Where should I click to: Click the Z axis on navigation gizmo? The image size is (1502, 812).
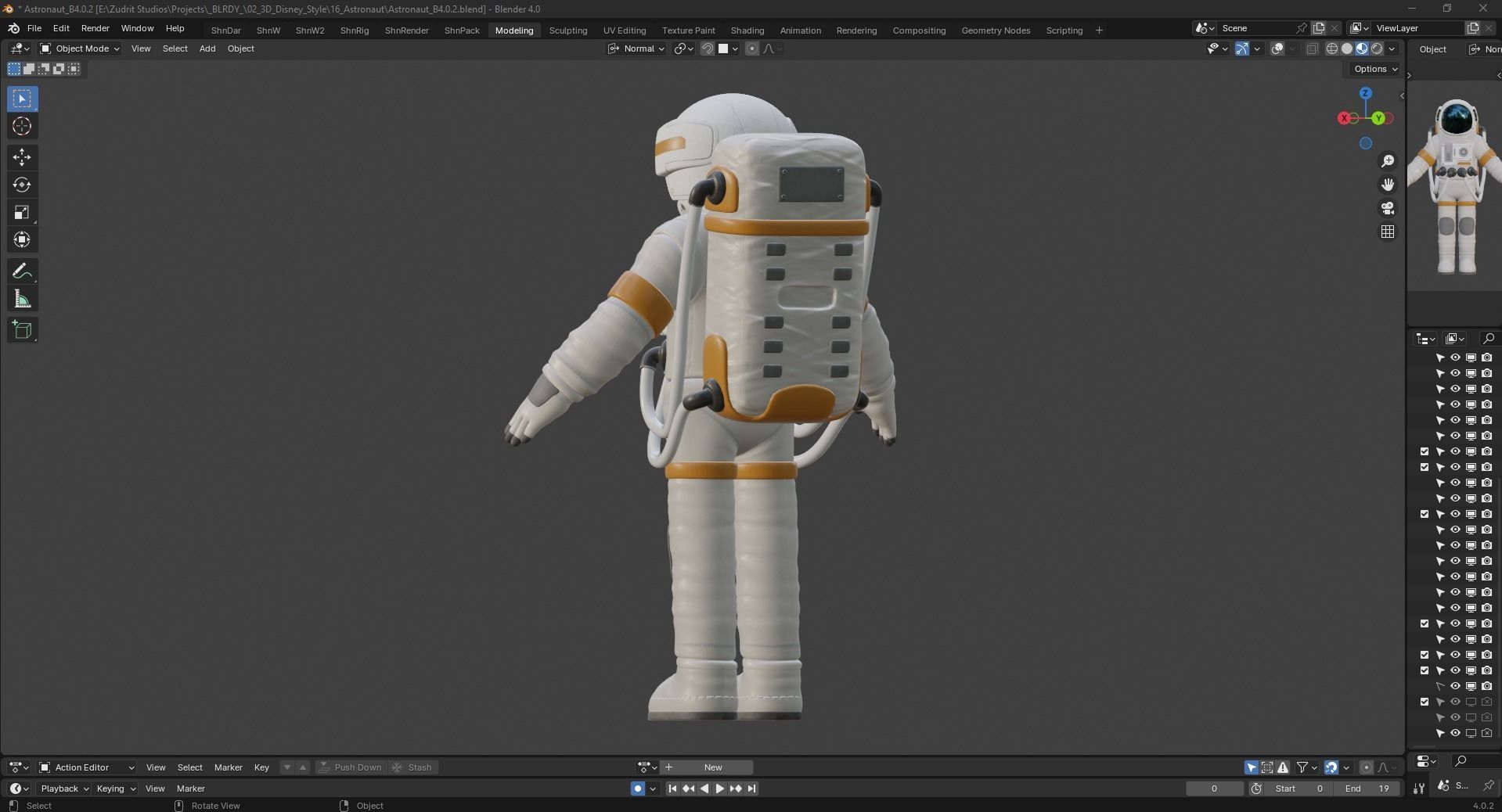click(1366, 93)
